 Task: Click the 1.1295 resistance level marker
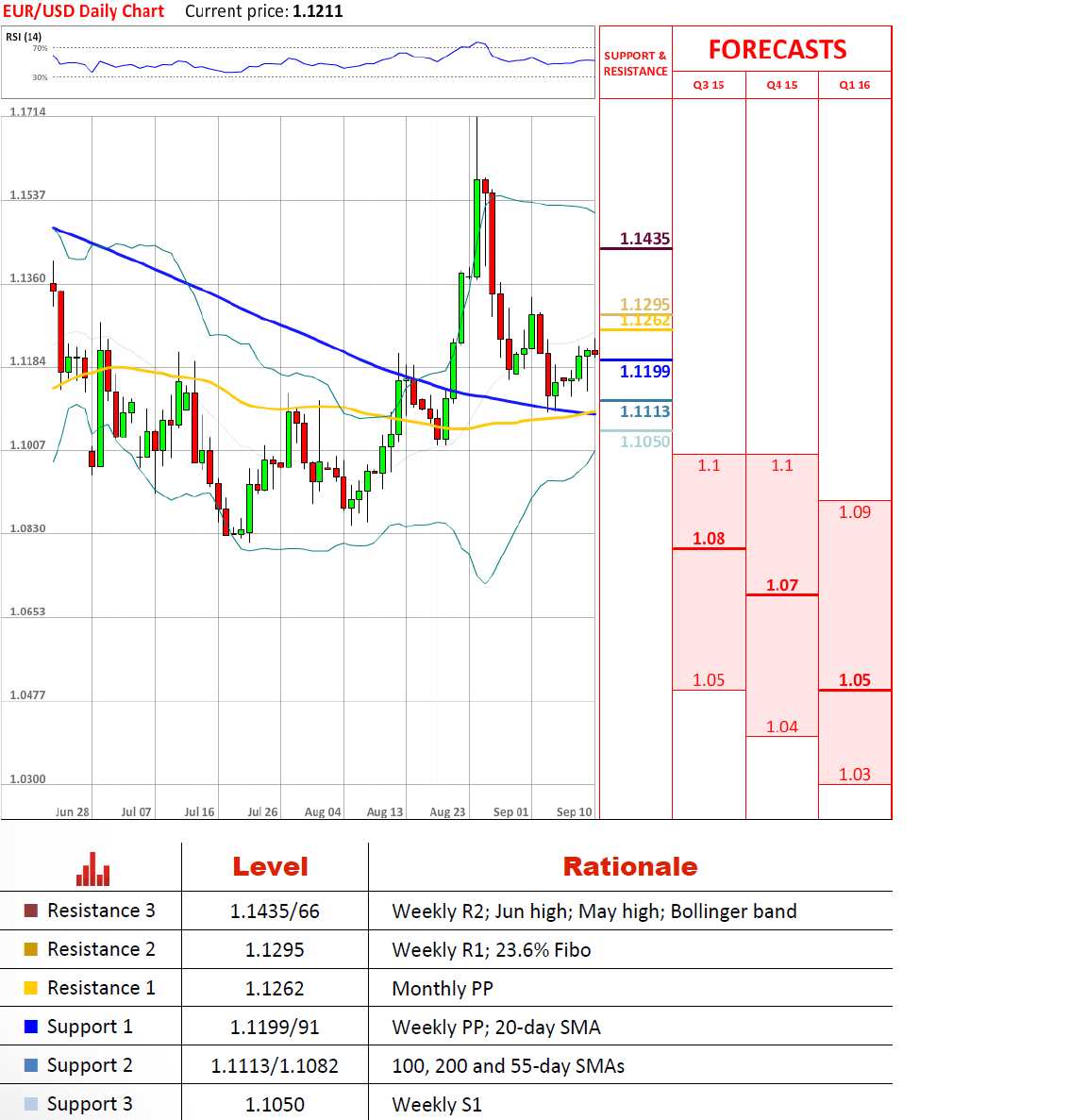[x=644, y=304]
